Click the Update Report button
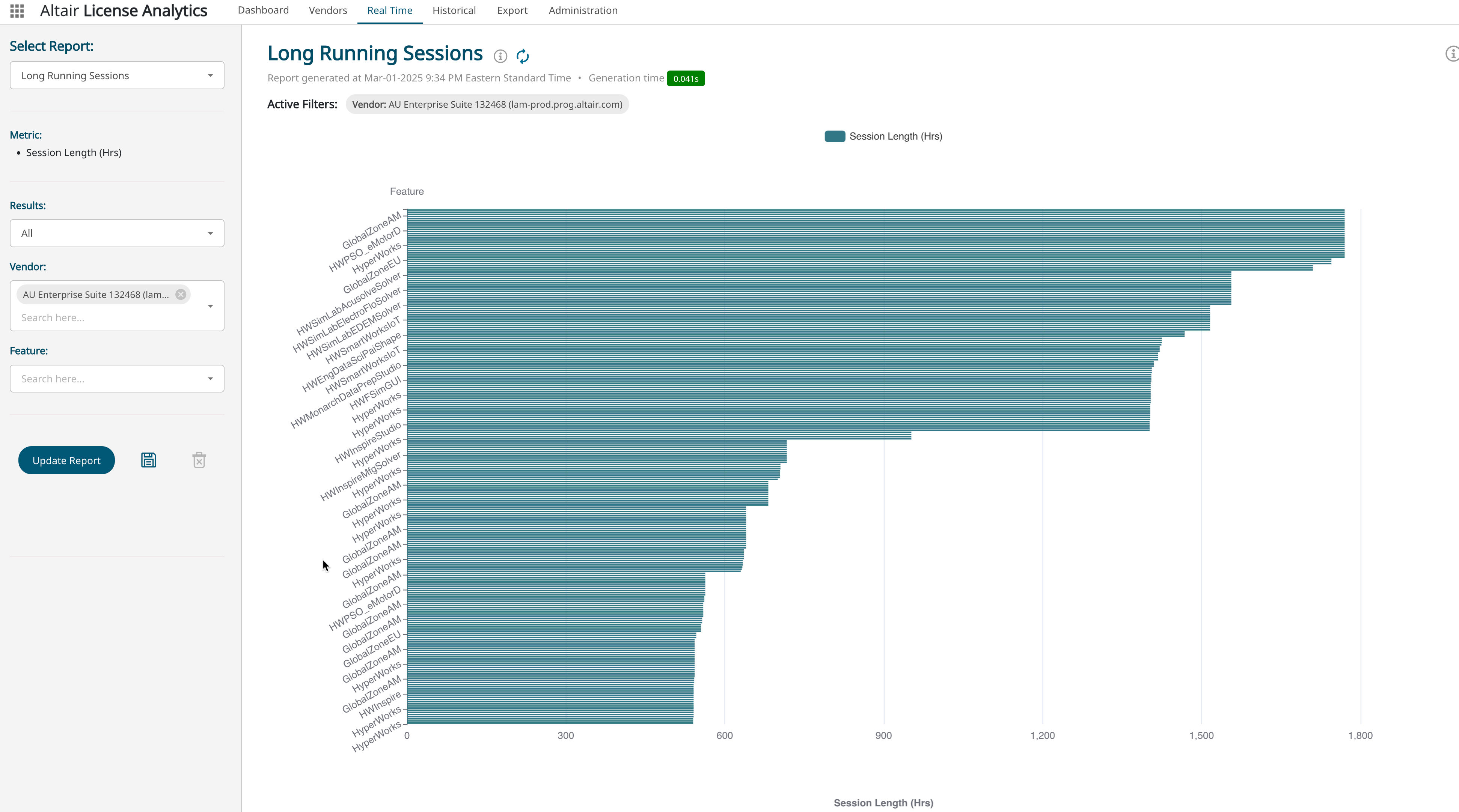 tap(66, 460)
